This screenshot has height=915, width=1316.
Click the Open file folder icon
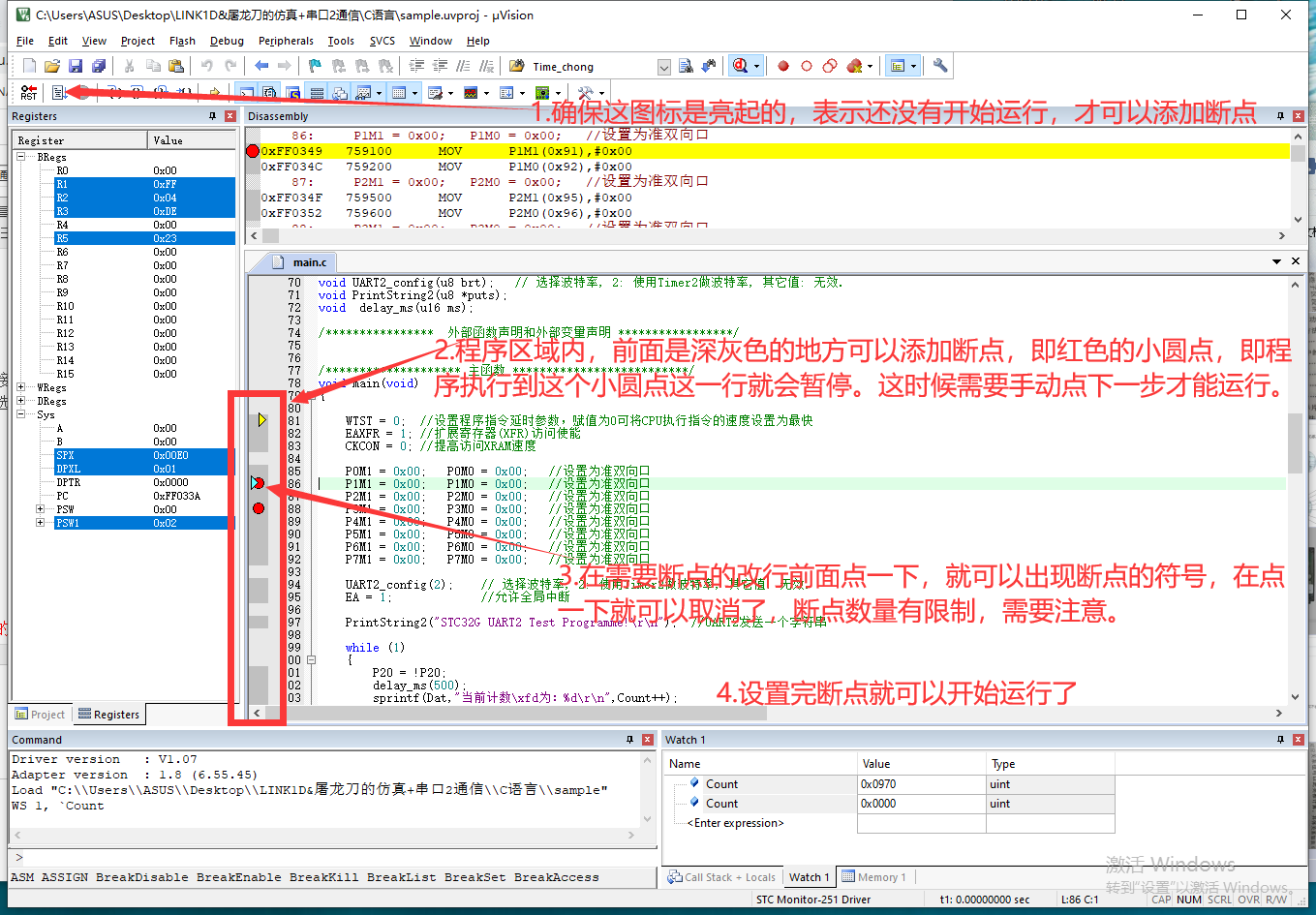[52, 66]
